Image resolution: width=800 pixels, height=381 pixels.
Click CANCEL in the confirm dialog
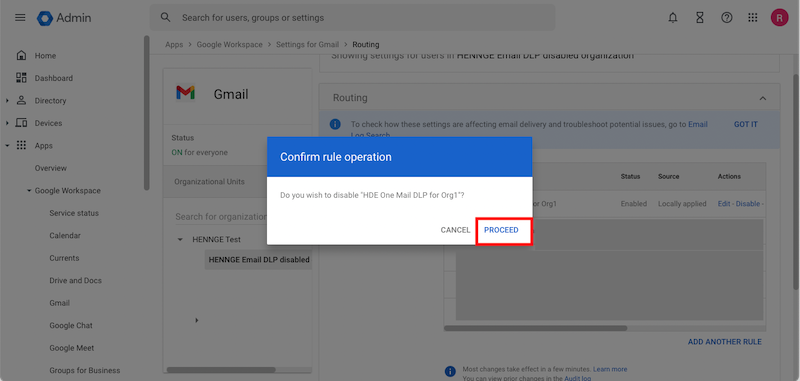(455, 230)
